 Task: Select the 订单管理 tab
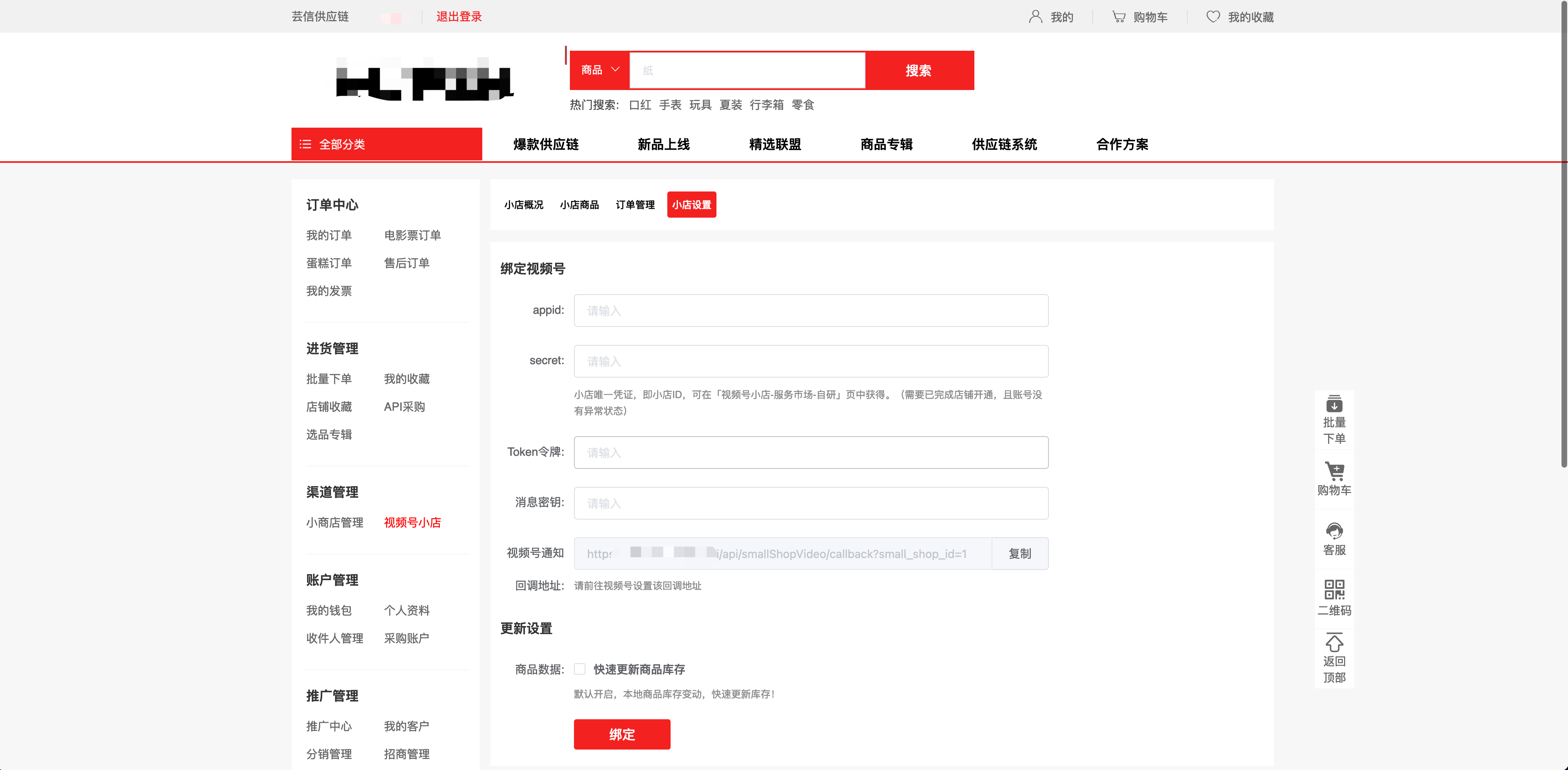point(635,205)
